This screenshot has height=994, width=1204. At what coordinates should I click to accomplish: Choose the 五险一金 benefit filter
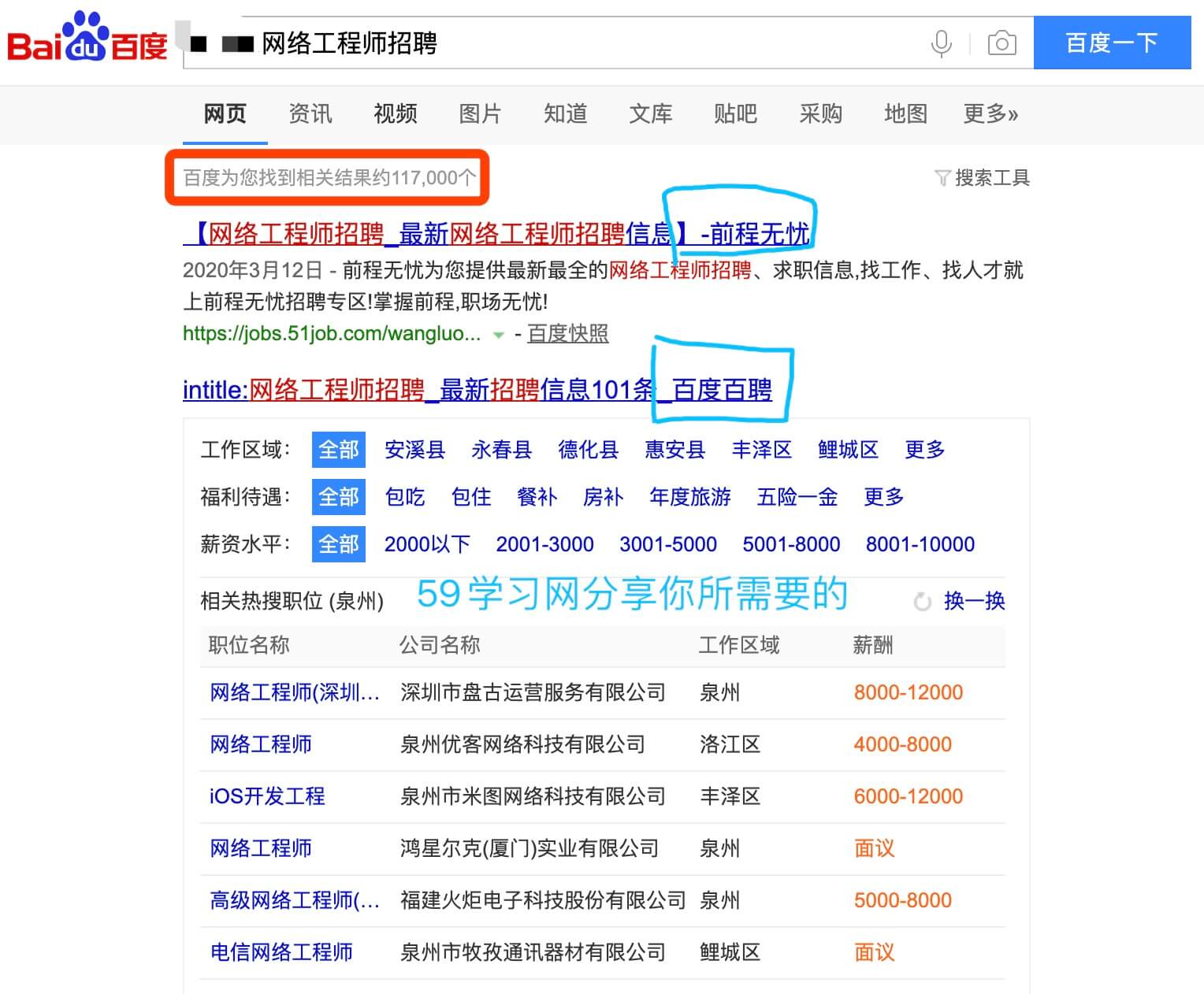click(797, 497)
